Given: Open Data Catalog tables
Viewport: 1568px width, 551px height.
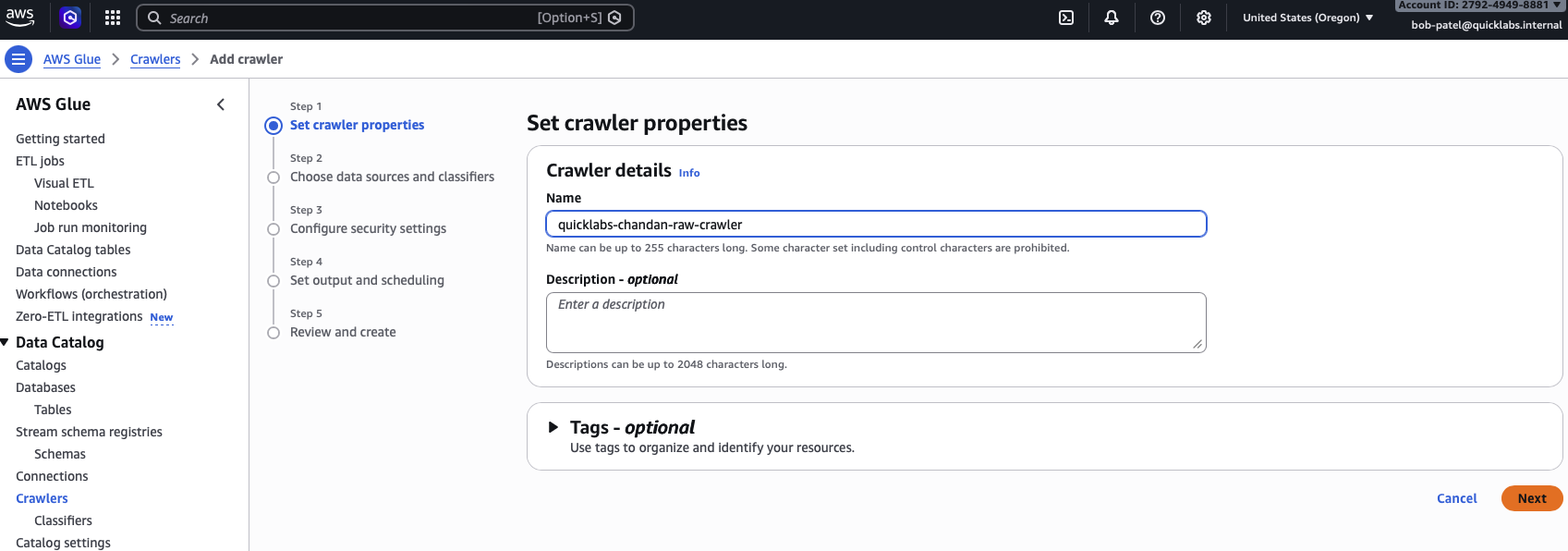Looking at the screenshot, I should 73,250.
